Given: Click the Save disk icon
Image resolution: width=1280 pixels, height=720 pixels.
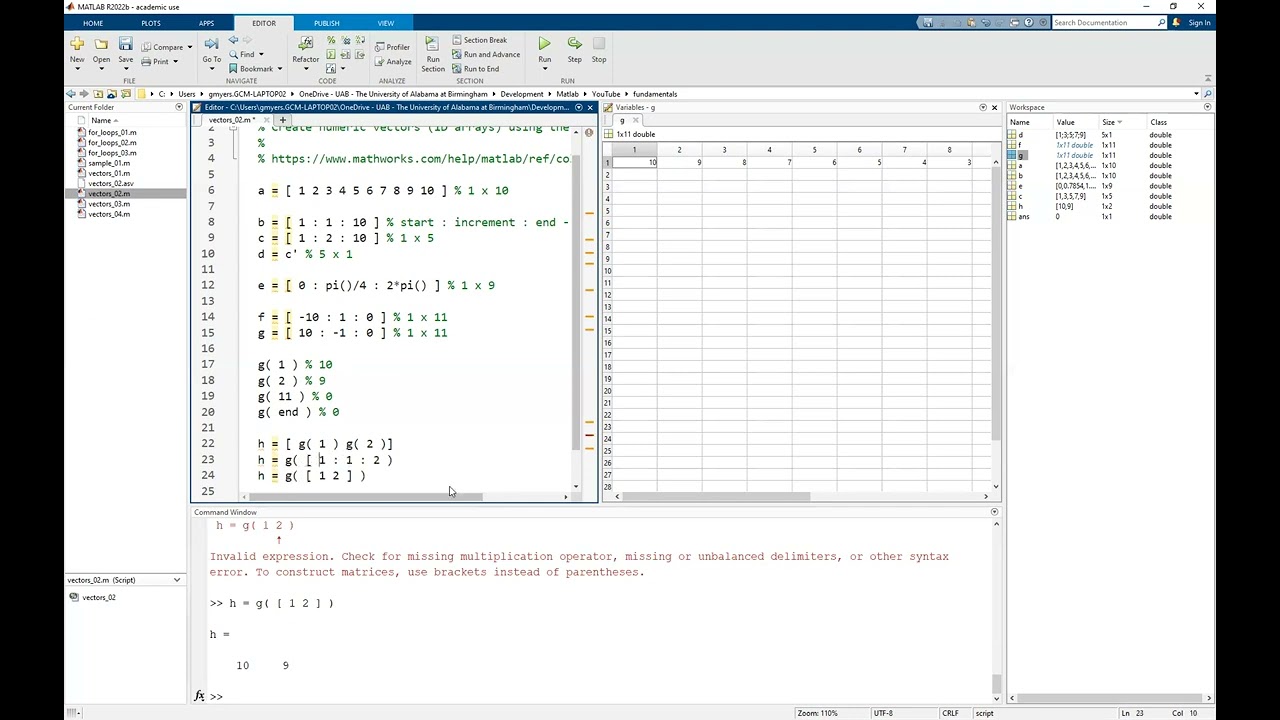Looking at the screenshot, I should [125, 44].
